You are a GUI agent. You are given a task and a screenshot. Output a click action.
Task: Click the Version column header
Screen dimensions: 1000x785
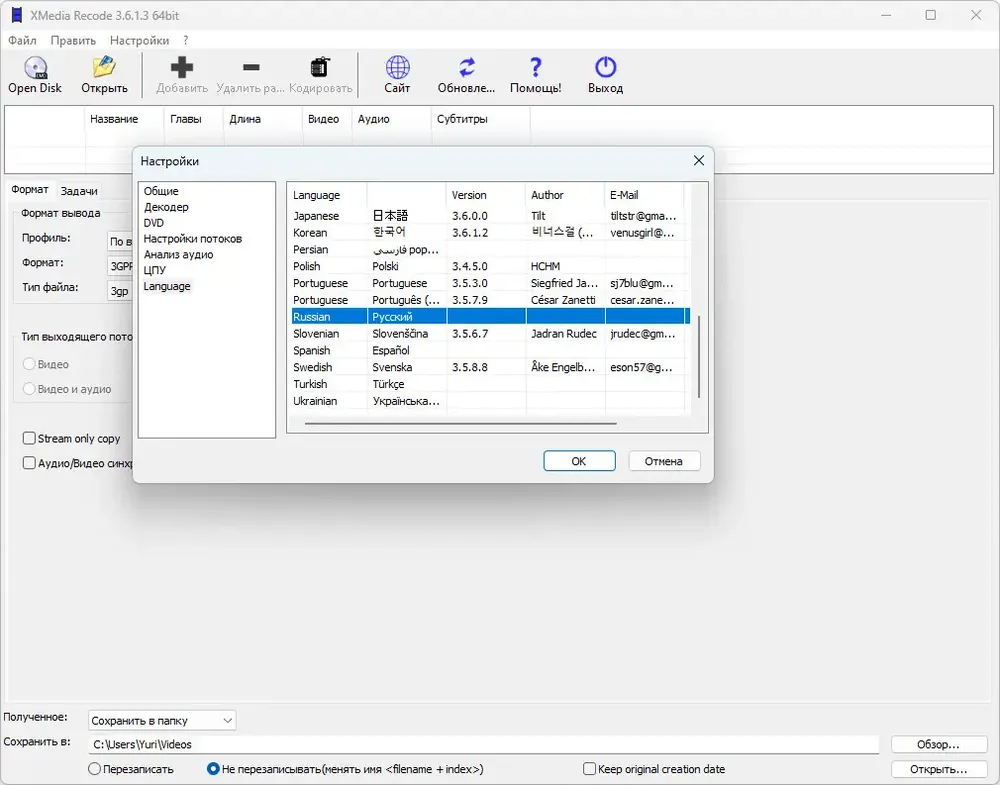(486, 195)
